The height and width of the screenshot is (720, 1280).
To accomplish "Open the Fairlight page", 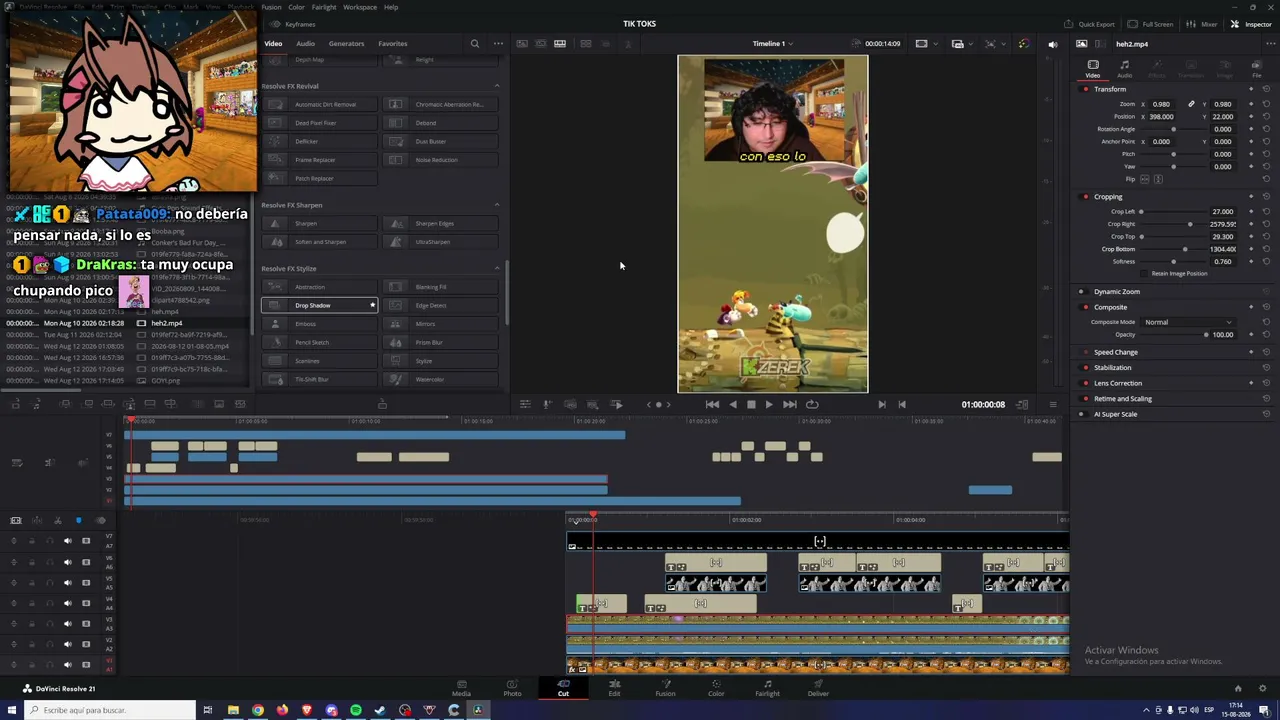I will click(x=767, y=688).
